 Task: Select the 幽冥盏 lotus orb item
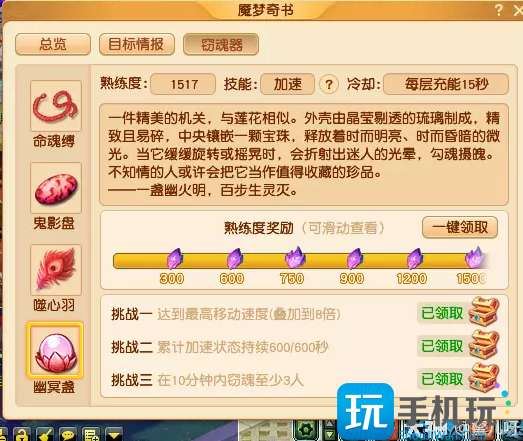(x=55, y=350)
